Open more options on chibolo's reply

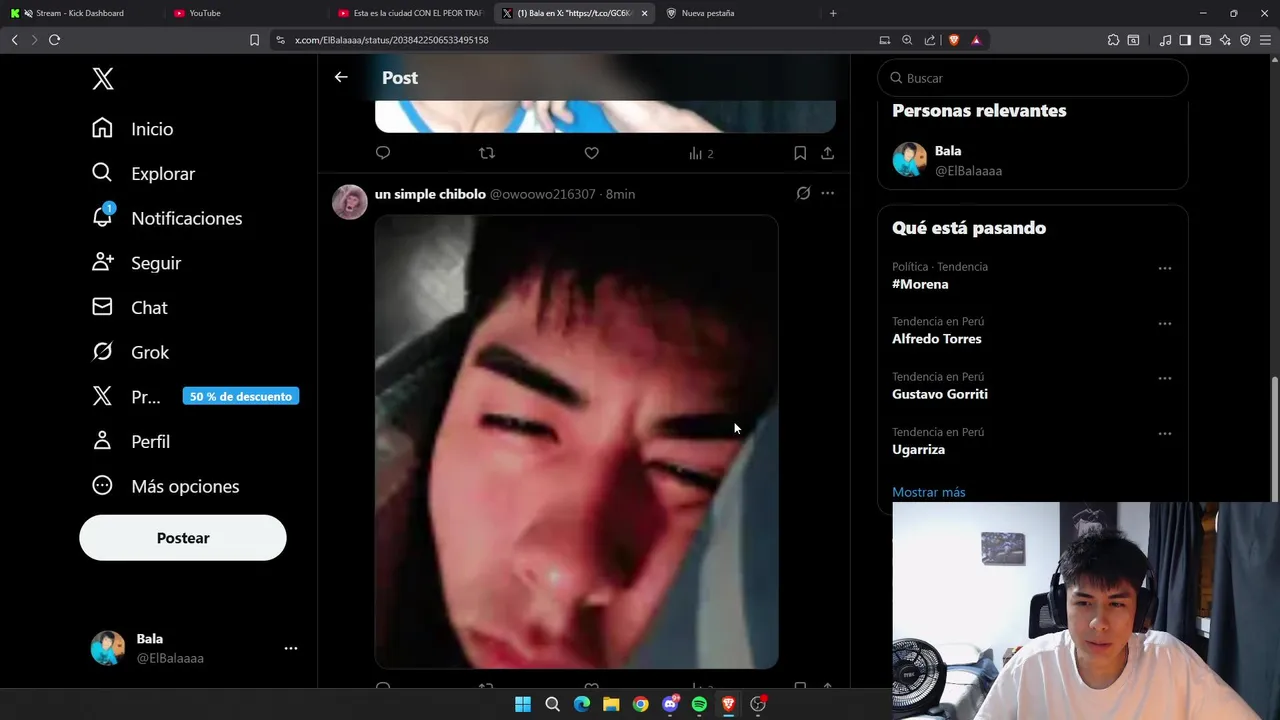[x=827, y=193]
